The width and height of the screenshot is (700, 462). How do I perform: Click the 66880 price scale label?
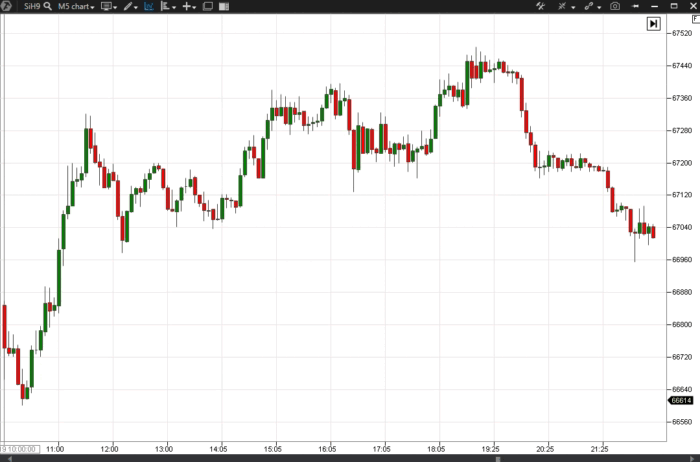click(x=682, y=292)
